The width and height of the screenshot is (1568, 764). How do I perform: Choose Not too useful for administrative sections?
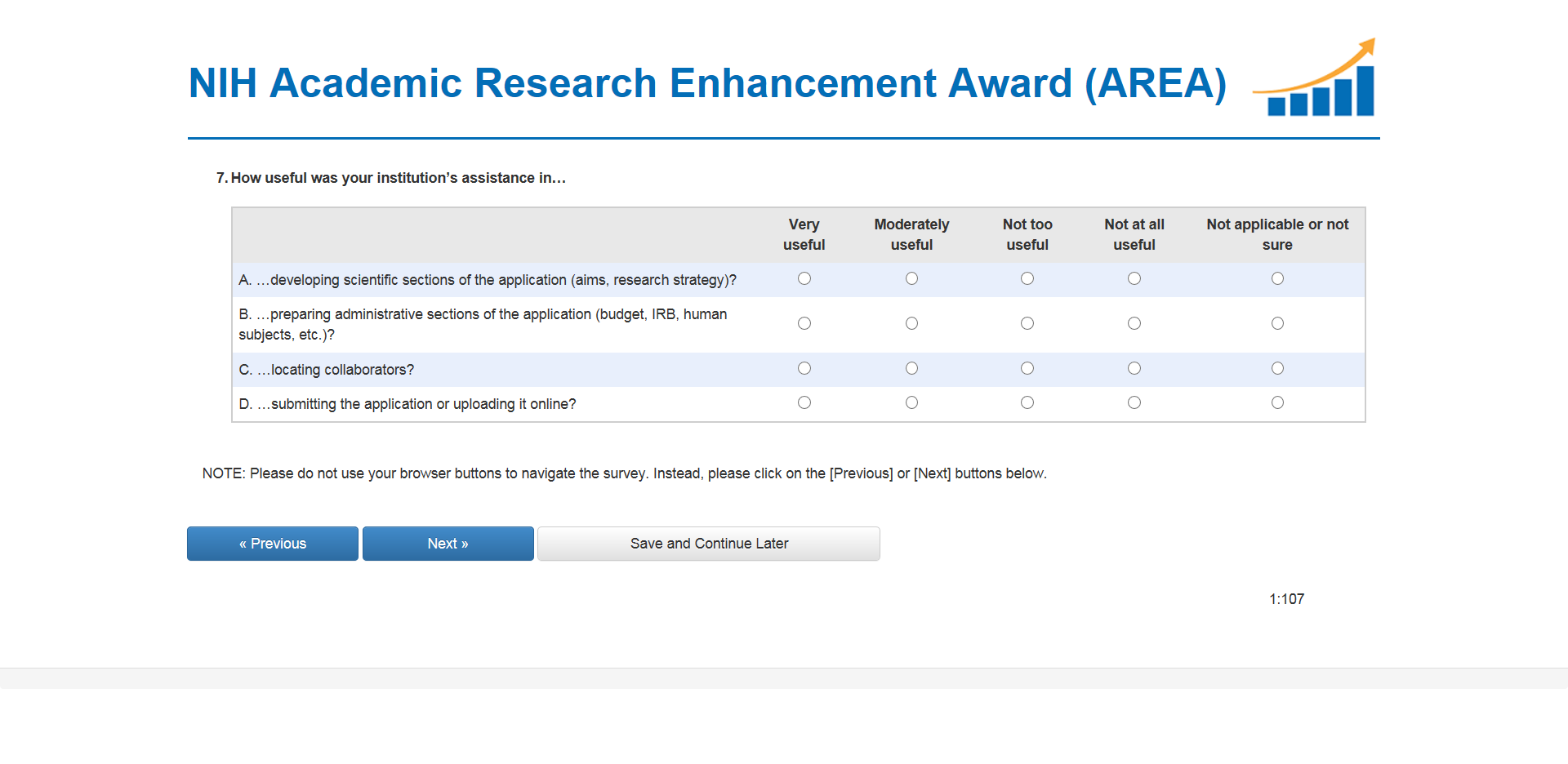coord(1027,324)
